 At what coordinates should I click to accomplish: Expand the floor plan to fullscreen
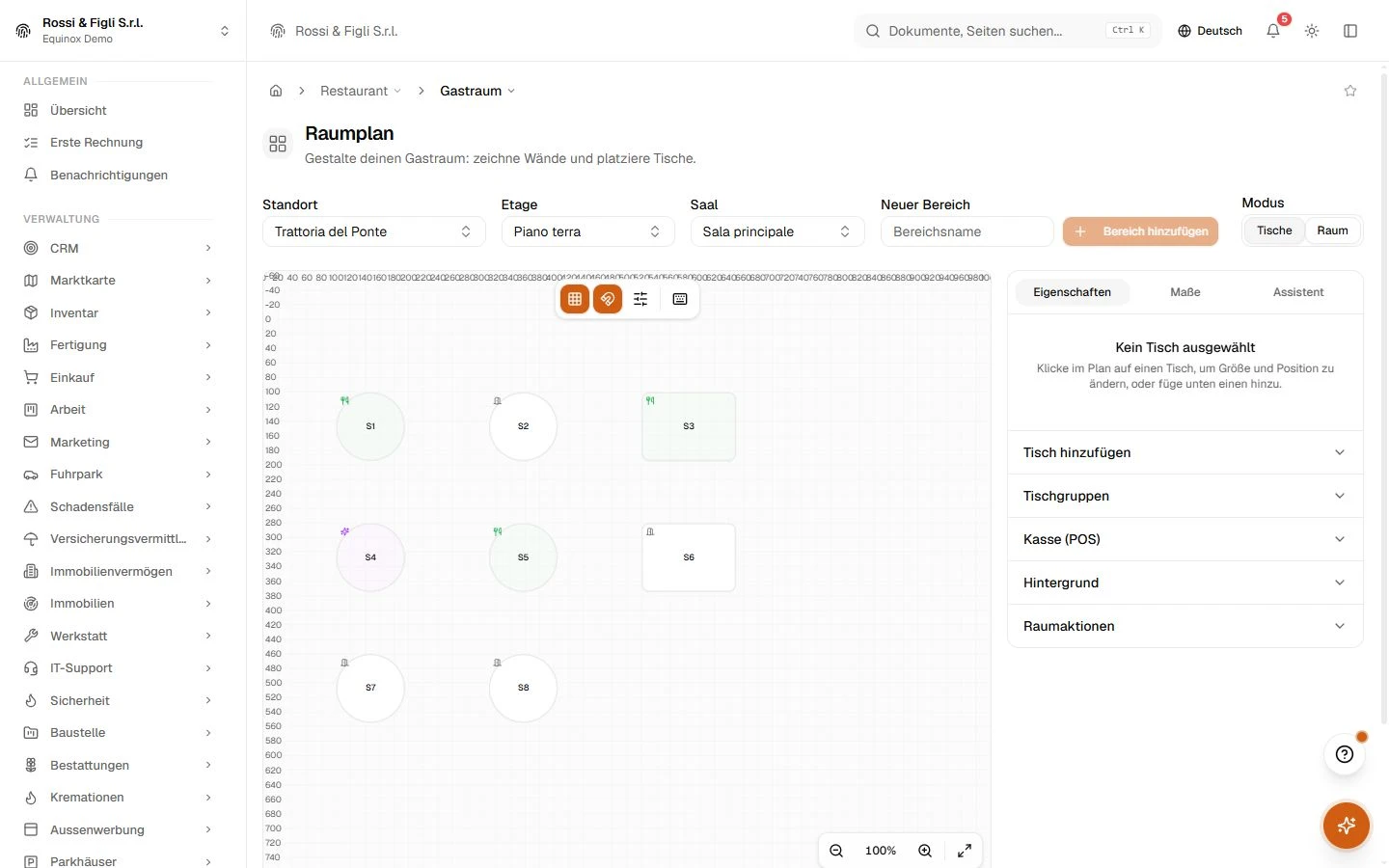tap(965, 851)
